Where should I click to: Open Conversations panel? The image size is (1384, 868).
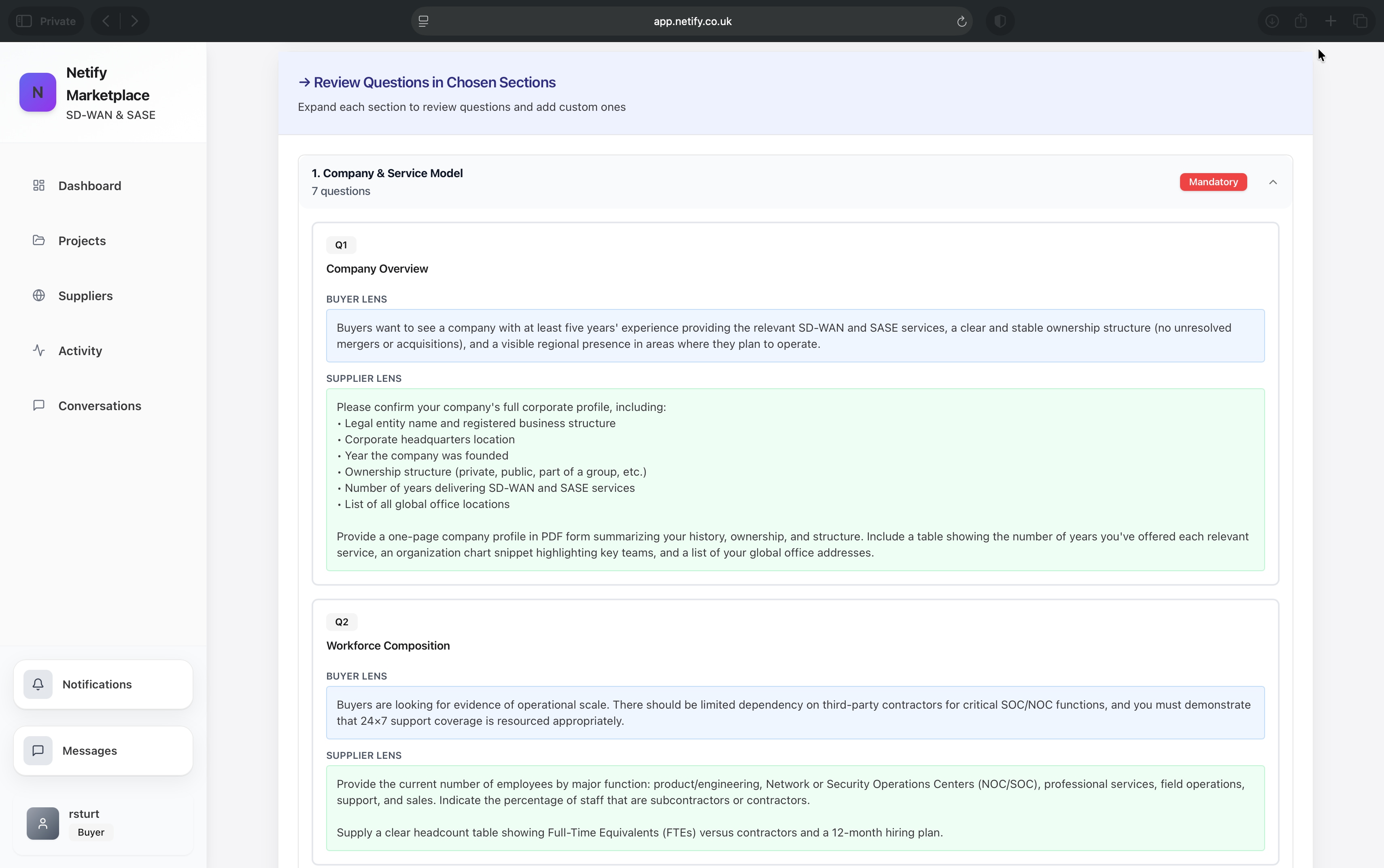coord(100,405)
